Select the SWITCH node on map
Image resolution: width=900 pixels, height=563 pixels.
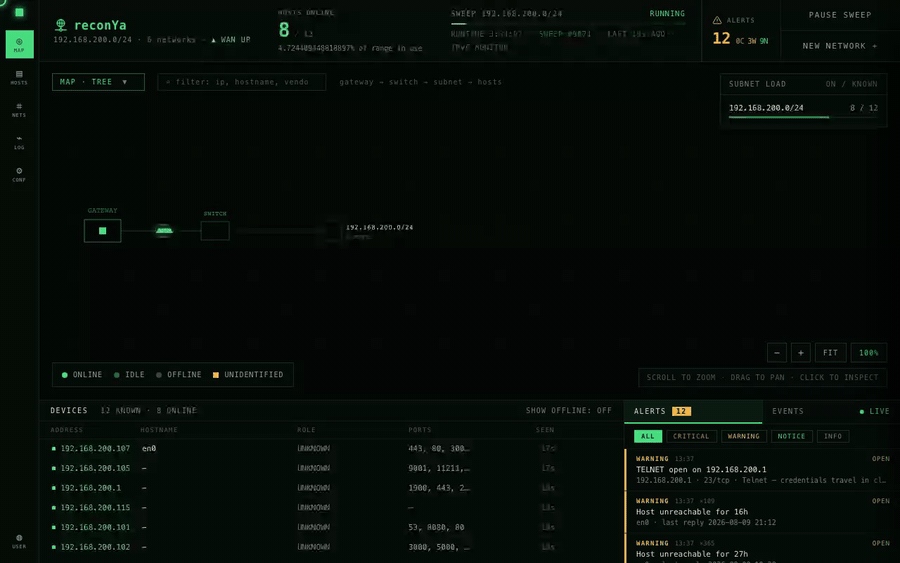(x=215, y=231)
